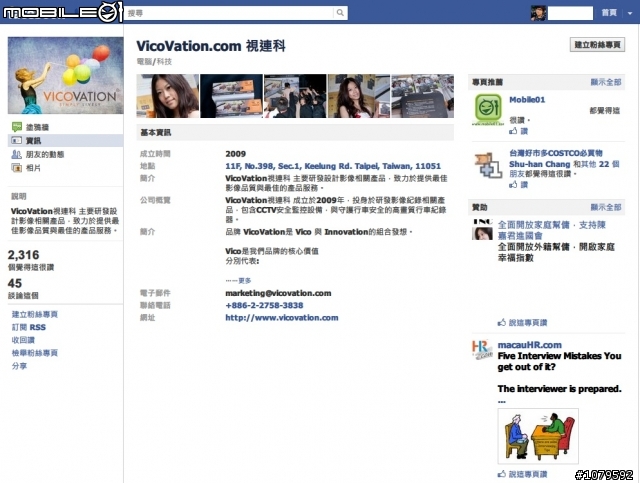Click the 2009 founded year value
The image size is (640, 483).
pos(236,154)
